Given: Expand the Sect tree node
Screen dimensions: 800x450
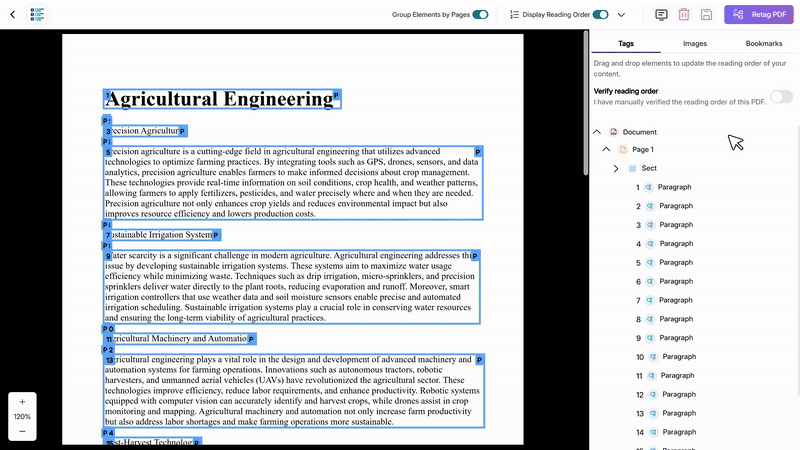Looking at the screenshot, I should (616, 169).
